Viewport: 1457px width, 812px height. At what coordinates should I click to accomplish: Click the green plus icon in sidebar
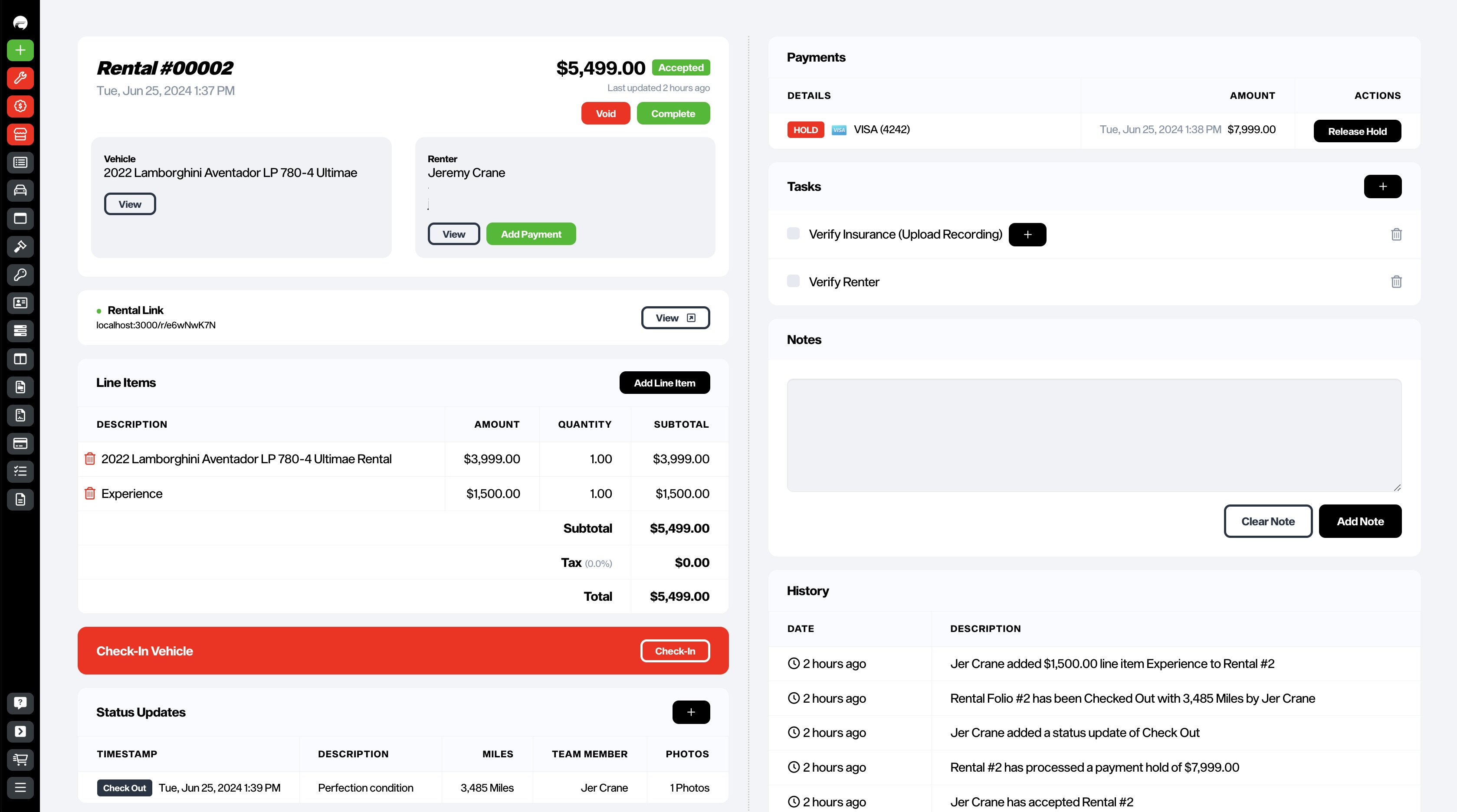click(x=20, y=50)
